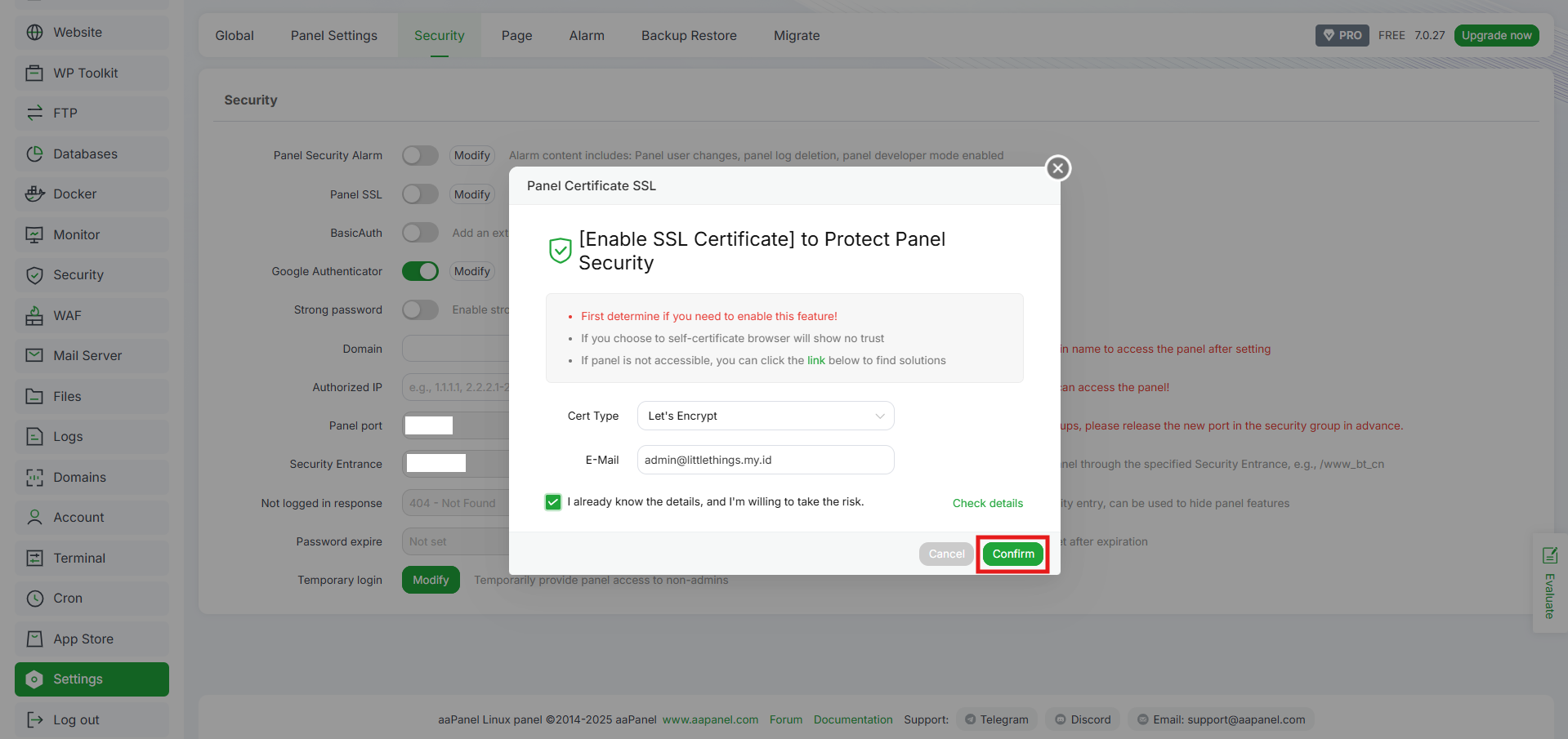Click Modify next to Panel SSL

pos(472,194)
